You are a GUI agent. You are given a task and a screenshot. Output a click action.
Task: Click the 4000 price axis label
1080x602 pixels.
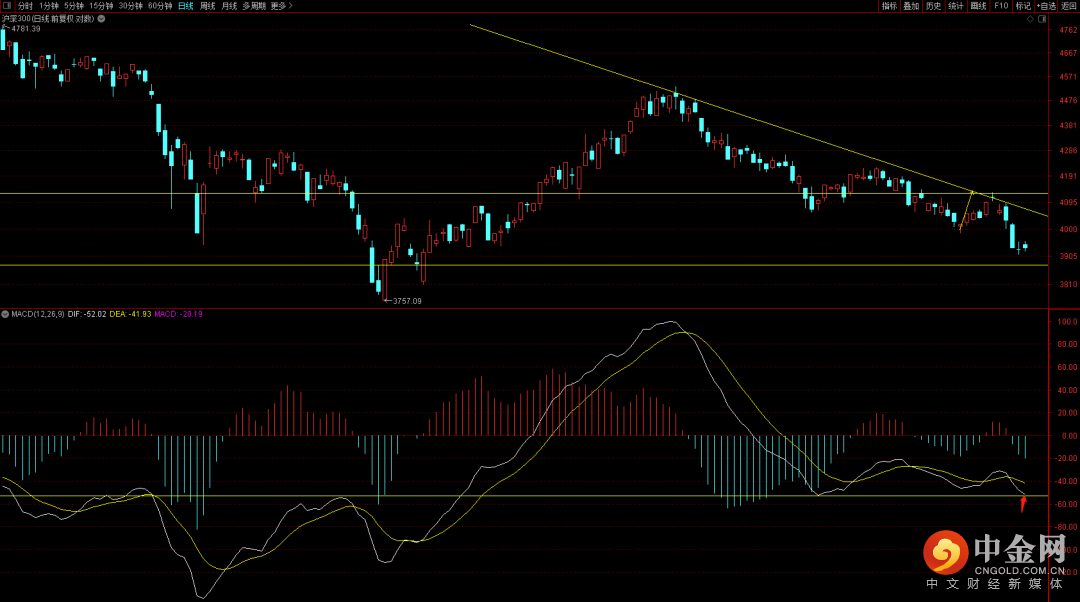pos(1068,229)
